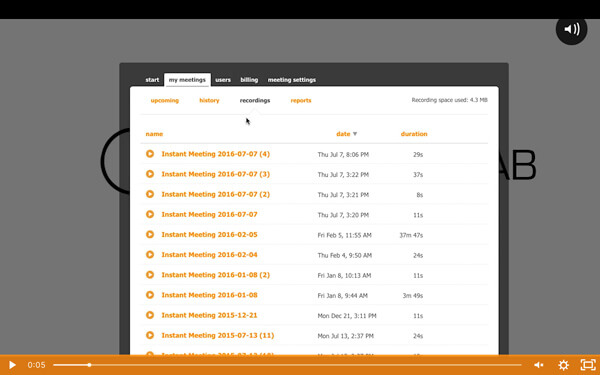This screenshot has width=600, height=375.
Task: Enter fullscreen mode
Action: [x=588, y=365]
